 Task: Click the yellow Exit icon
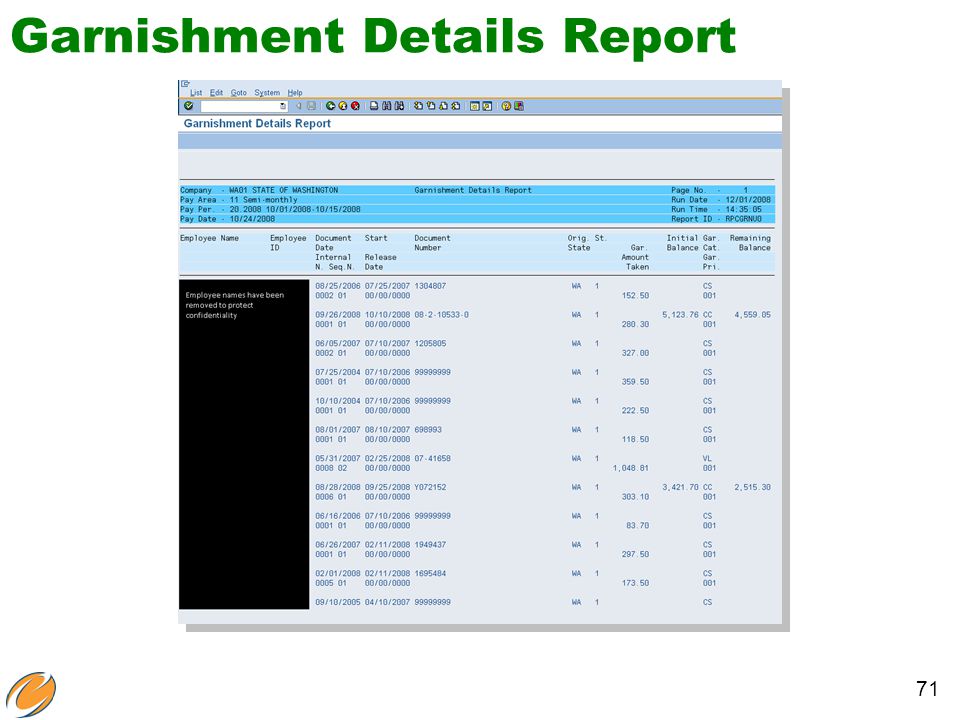[x=343, y=106]
